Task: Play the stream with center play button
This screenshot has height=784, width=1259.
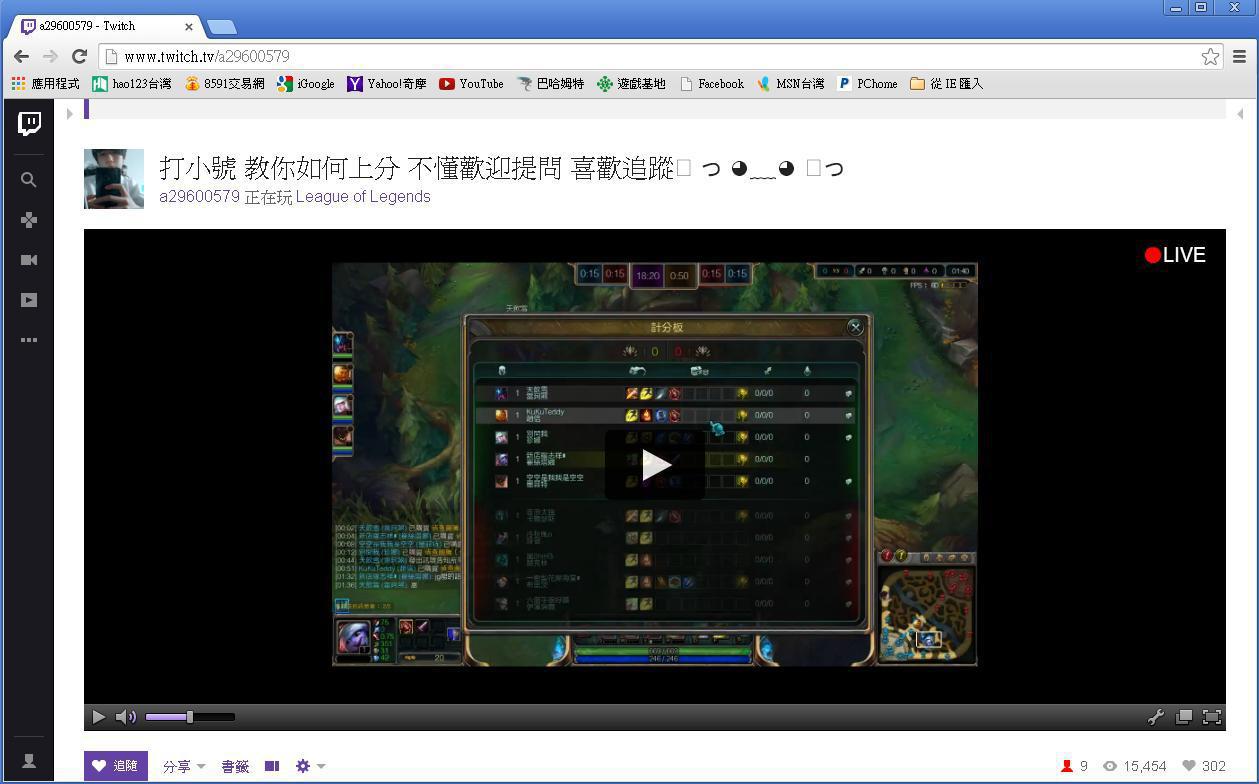Action: 655,463
